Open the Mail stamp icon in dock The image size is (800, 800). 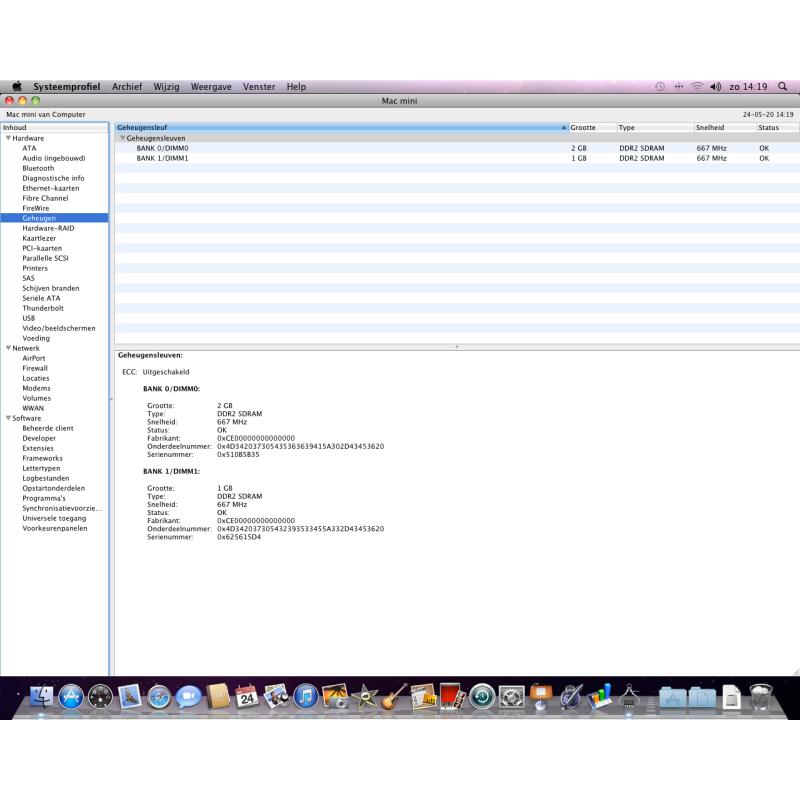point(130,697)
